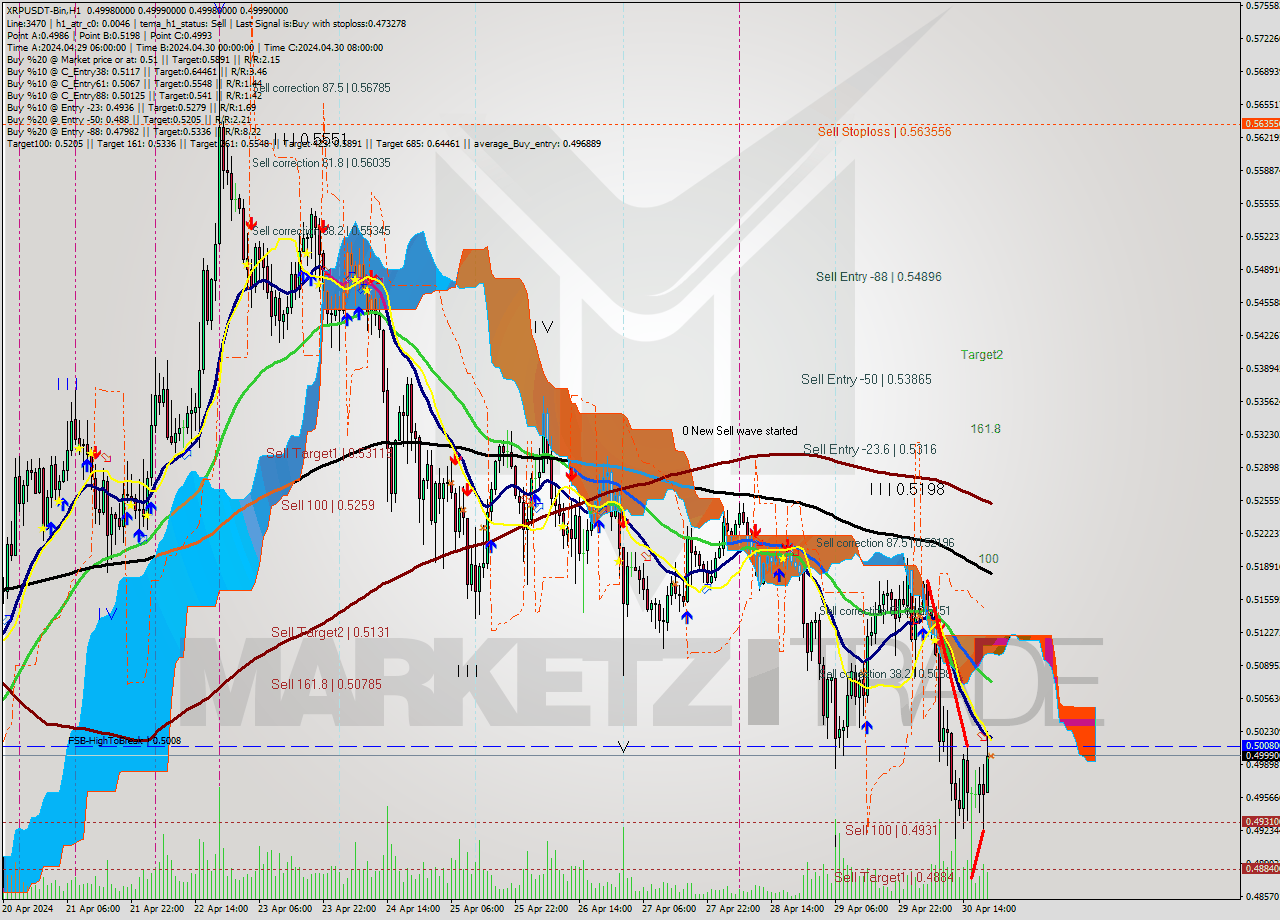Click the 'average_Buy_entry: 0.496889' text
Image resolution: width=1280 pixels, height=920 pixels.
coord(537,143)
